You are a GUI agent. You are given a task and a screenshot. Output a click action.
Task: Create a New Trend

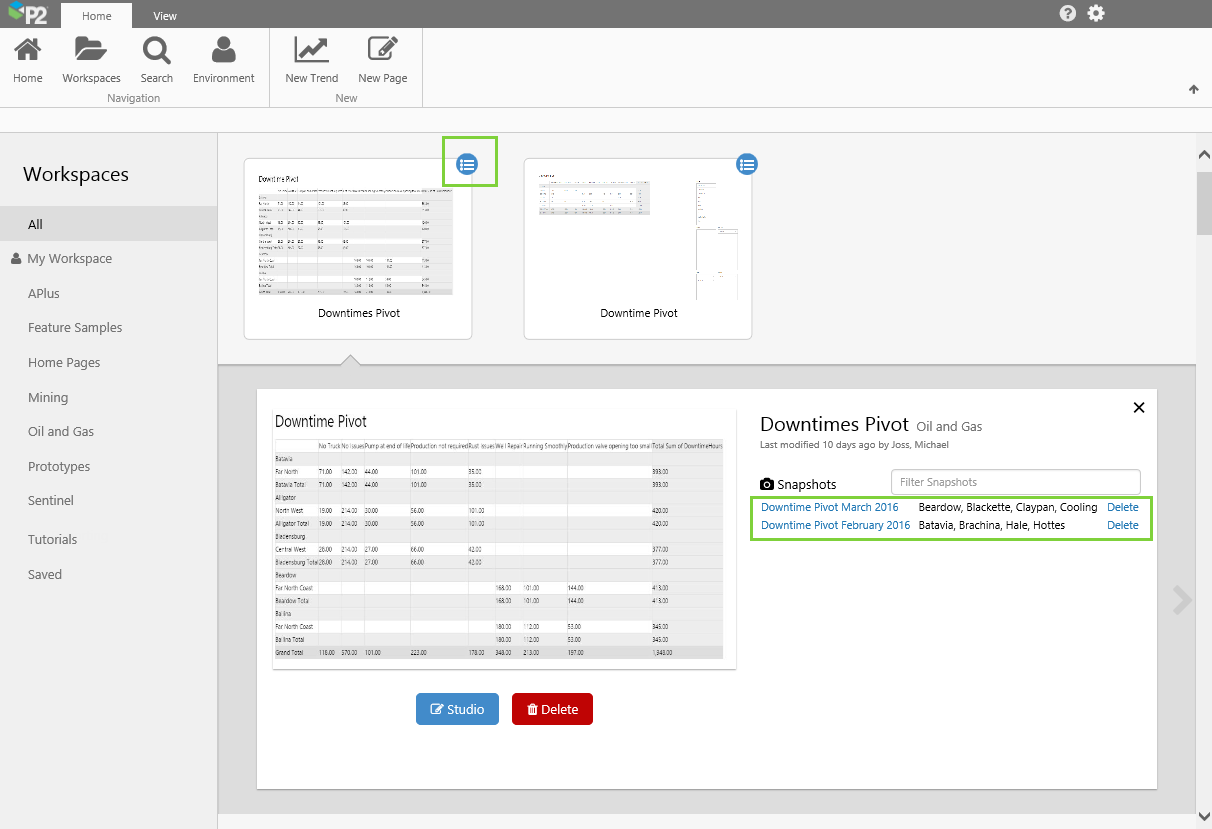(311, 51)
